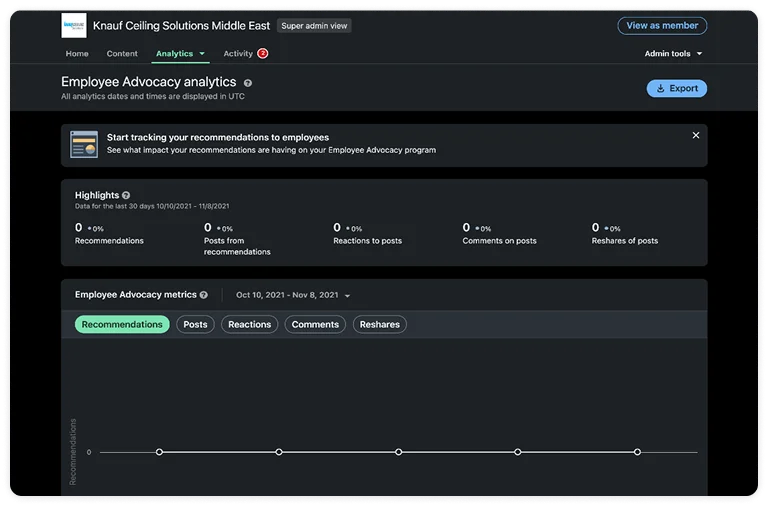Open the Oct 10 - Nov 8 date range dropdown
Image resolution: width=768 pixels, height=507 pixels.
[293, 295]
